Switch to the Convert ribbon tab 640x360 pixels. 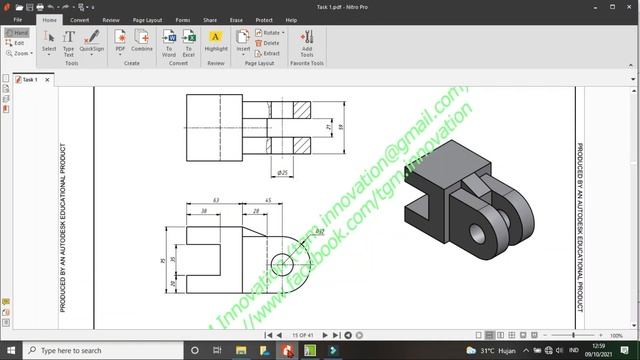point(80,20)
